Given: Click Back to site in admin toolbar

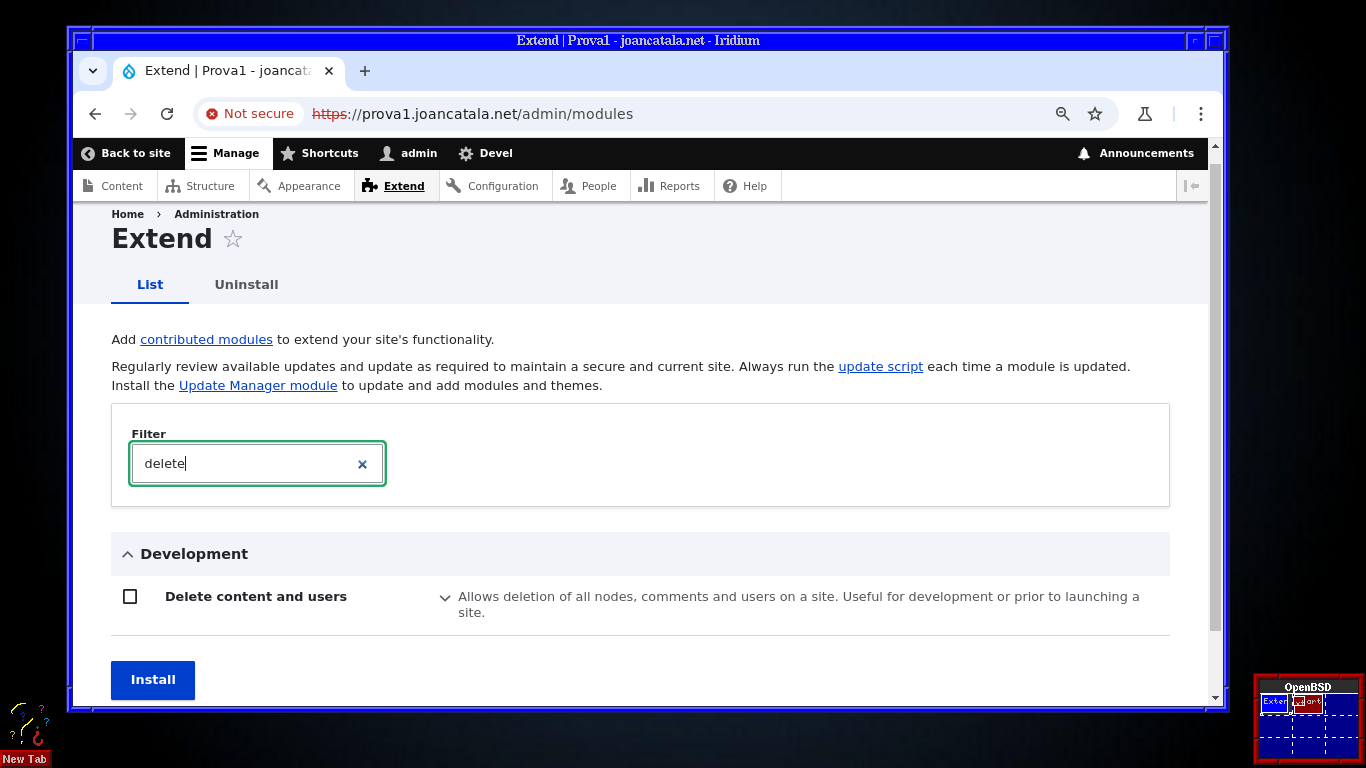Looking at the screenshot, I should 126,153.
